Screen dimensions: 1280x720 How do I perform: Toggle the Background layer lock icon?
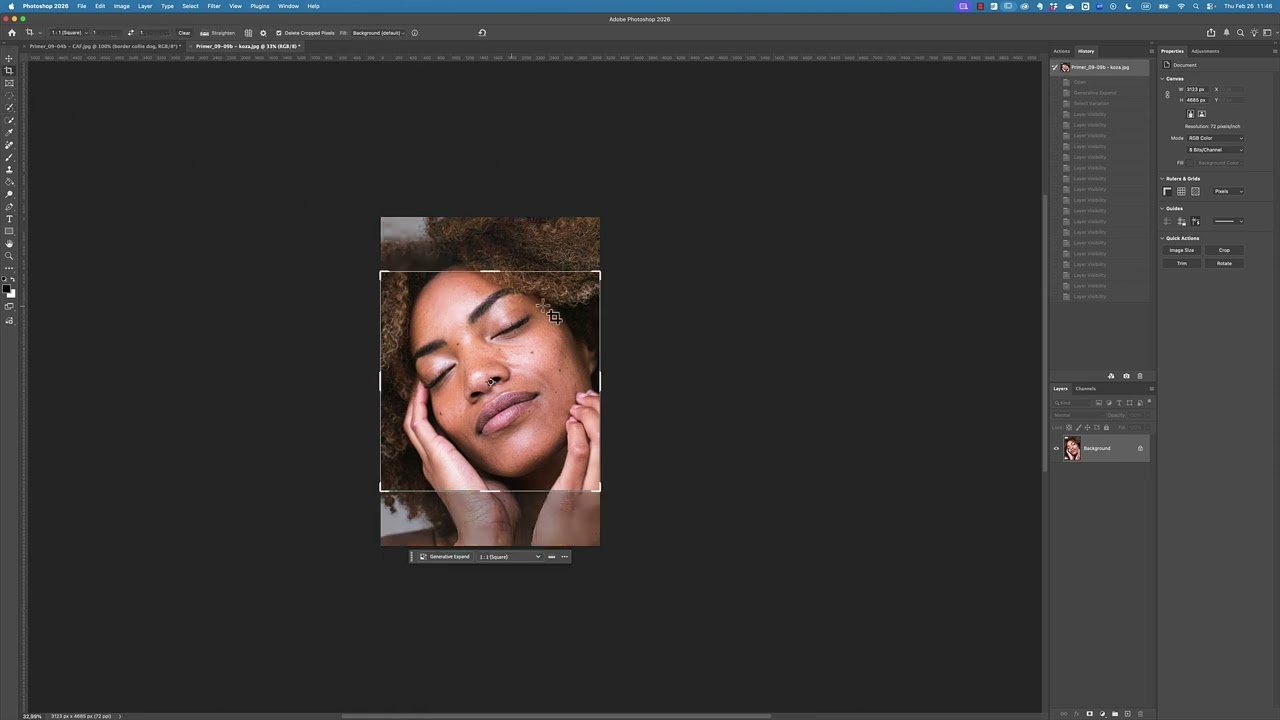pyautogui.click(x=1140, y=448)
